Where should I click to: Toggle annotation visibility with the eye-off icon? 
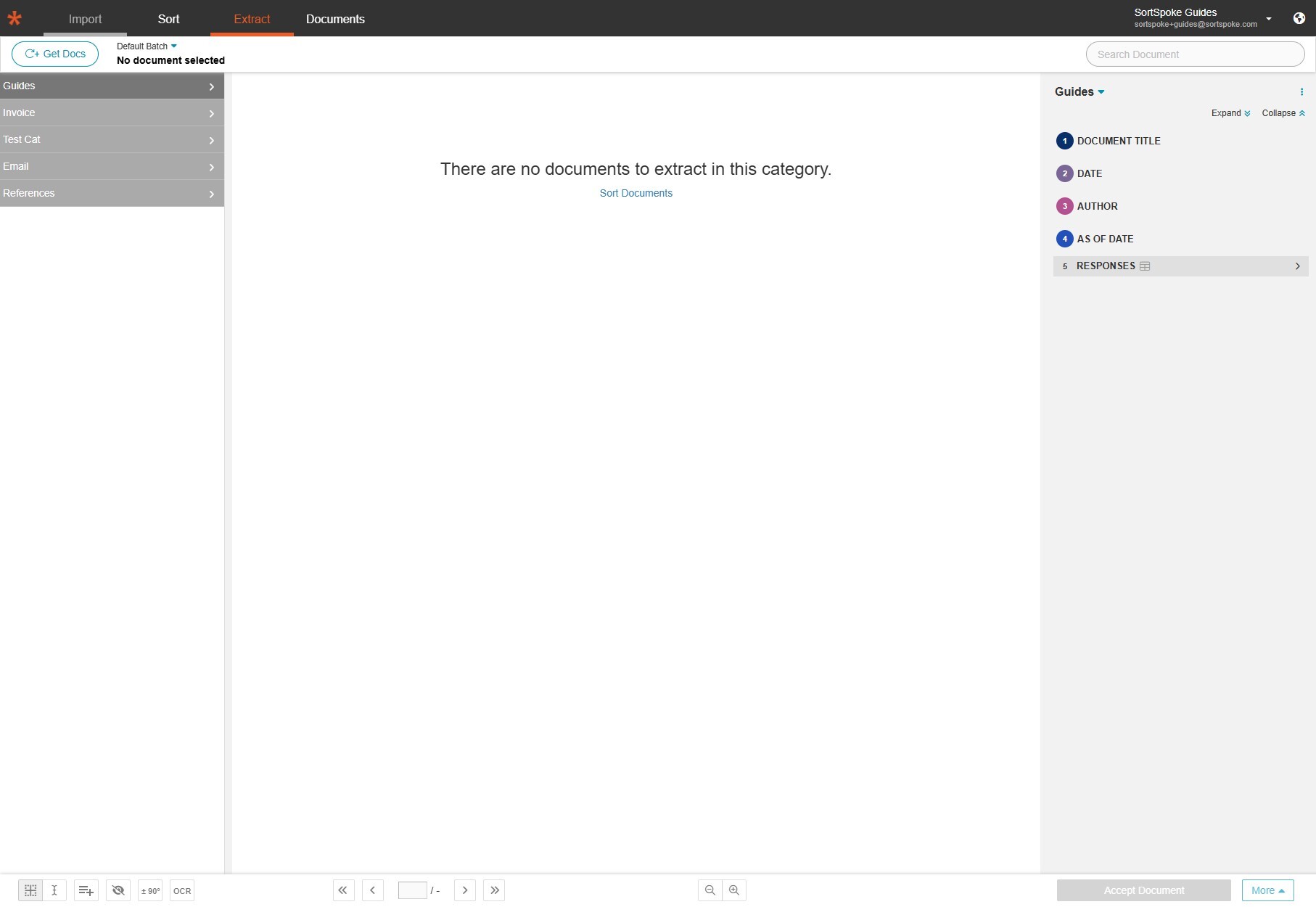pos(118,890)
